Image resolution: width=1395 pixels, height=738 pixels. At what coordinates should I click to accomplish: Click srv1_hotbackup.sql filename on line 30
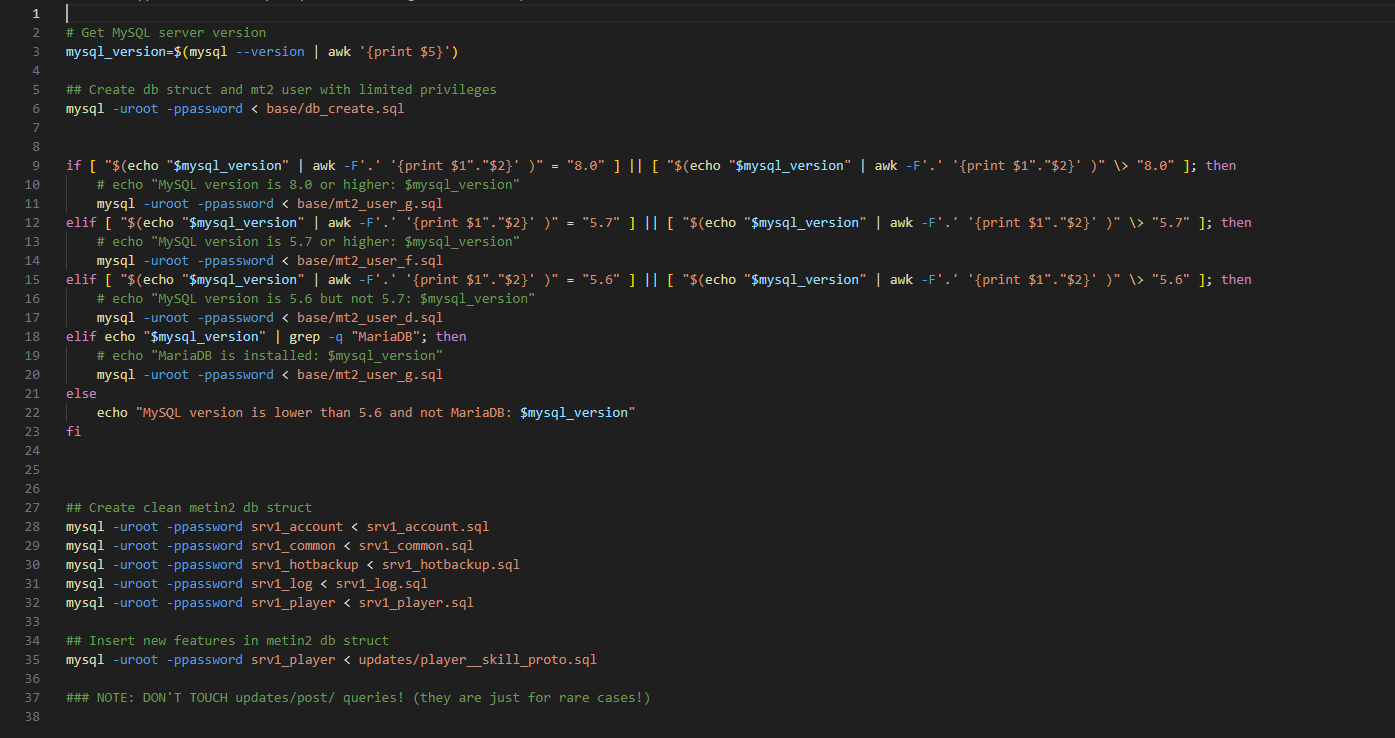point(450,565)
